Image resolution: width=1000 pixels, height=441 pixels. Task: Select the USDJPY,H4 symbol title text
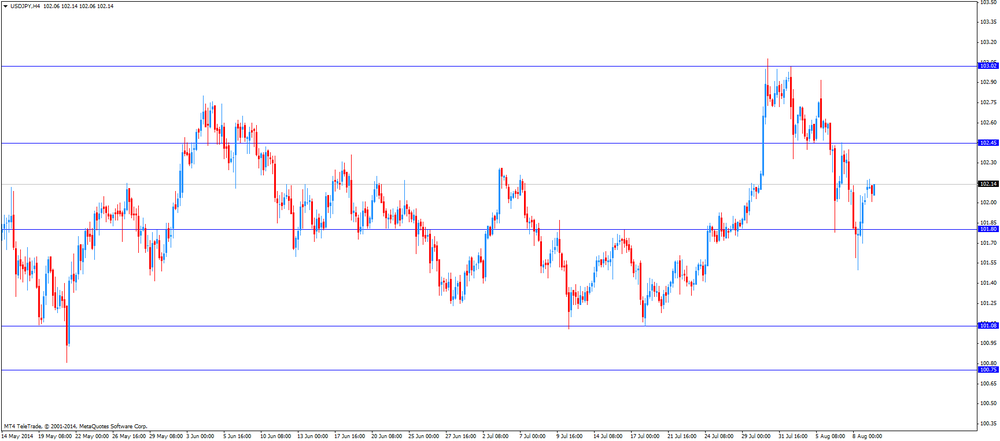pyautogui.click(x=25, y=6)
